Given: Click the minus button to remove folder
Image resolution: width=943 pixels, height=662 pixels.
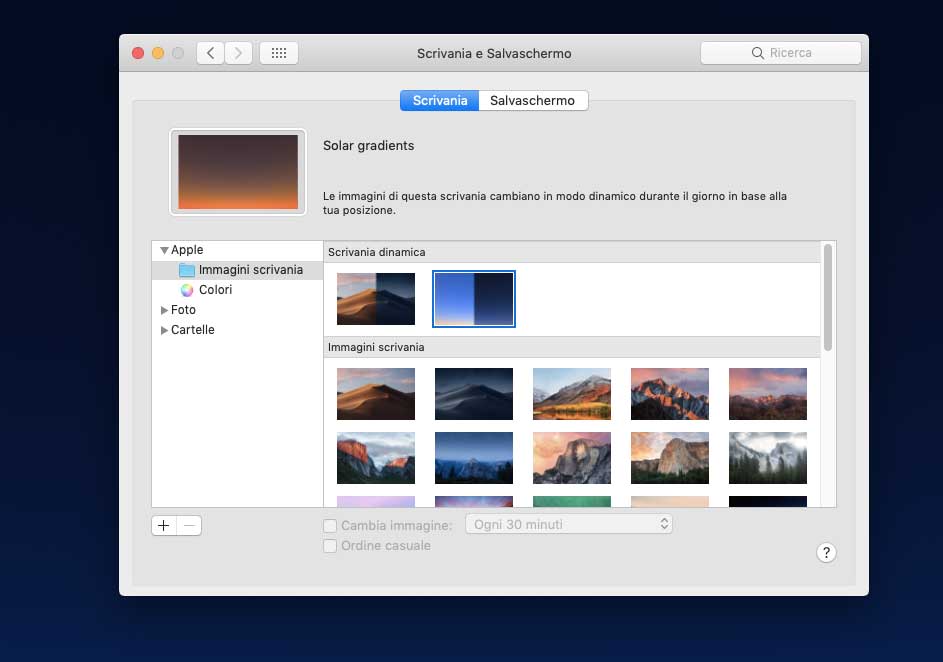Looking at the screenshot, I should 189,525.
